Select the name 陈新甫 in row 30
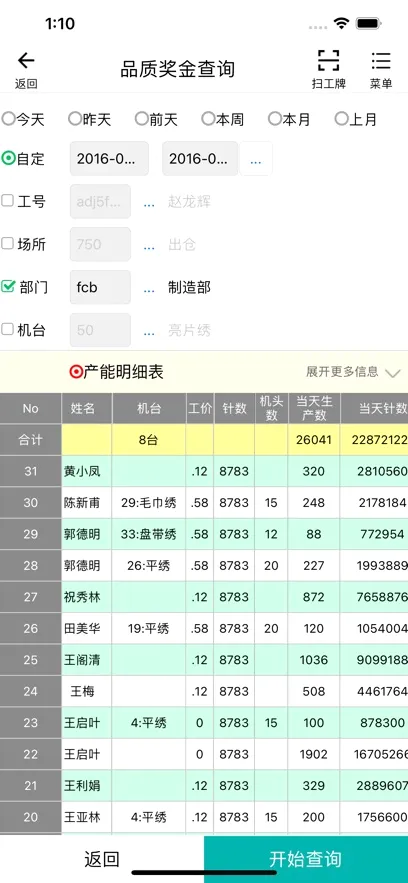Image resolution: width=408 pixels, height=883 pixels. (x=82, y=503)
